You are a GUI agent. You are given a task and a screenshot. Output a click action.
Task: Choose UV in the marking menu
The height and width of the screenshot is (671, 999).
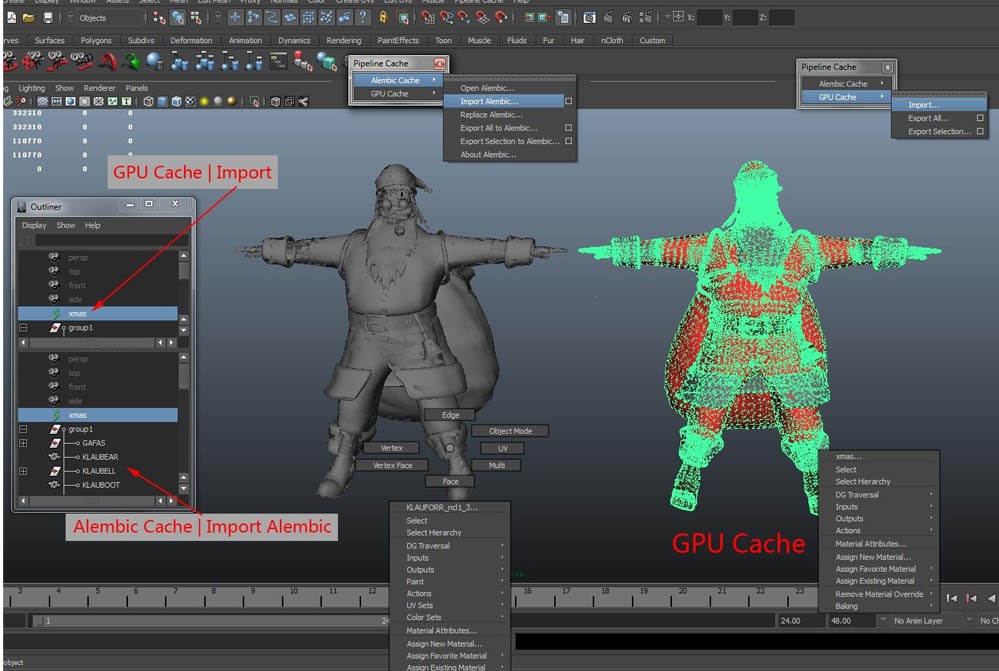(503, 448)
